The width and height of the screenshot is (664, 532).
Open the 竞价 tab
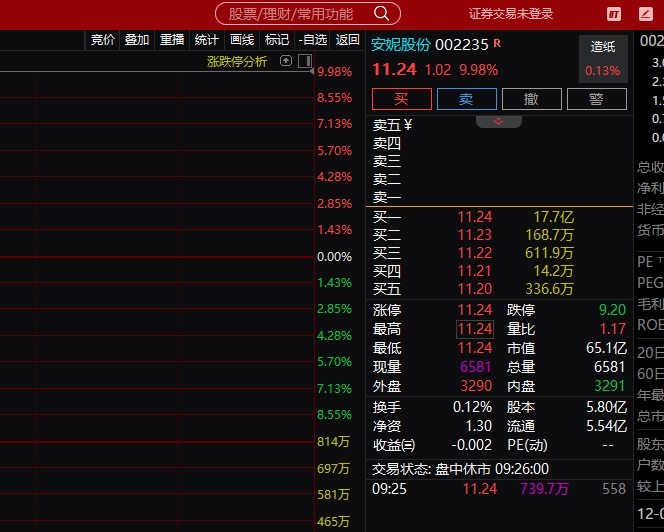[x=103, y=40]
